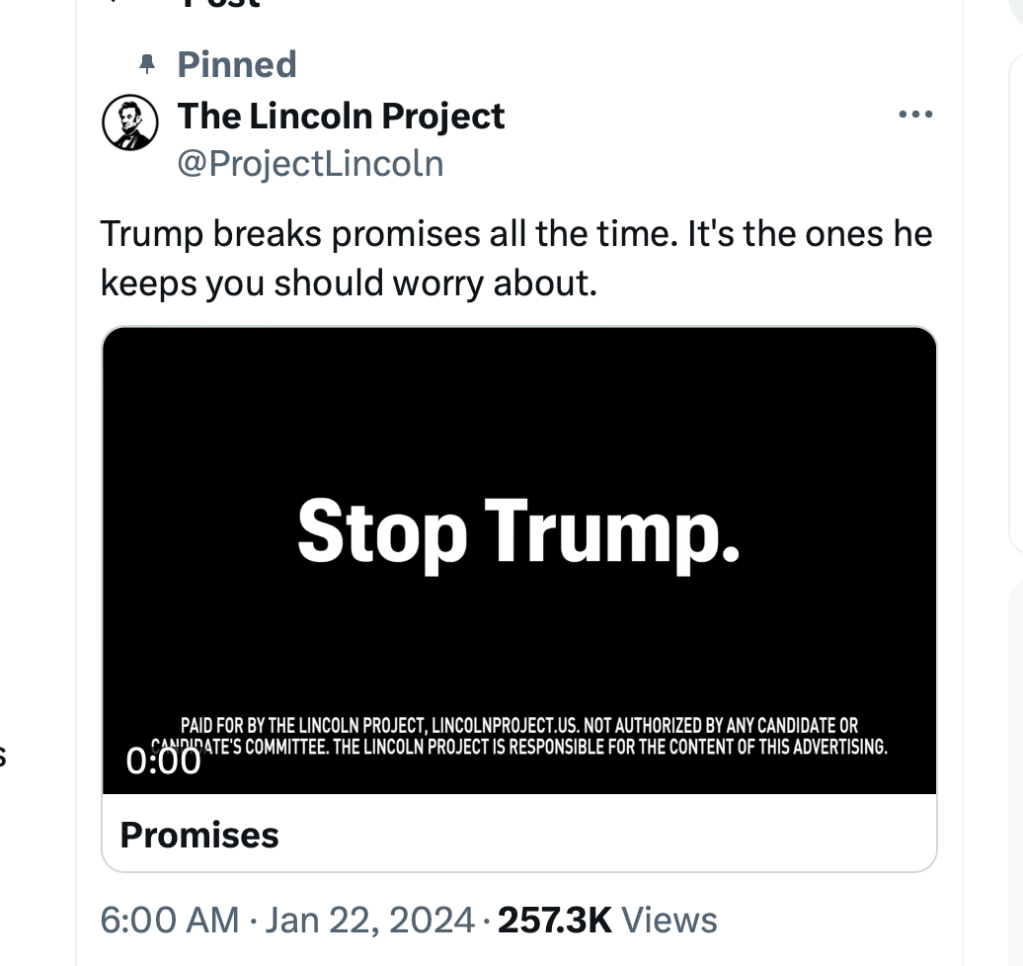Click the pin icon beside Pinned
This screenshot has width=1023, height=966.
pyautogui.click(x=148, y=65)
